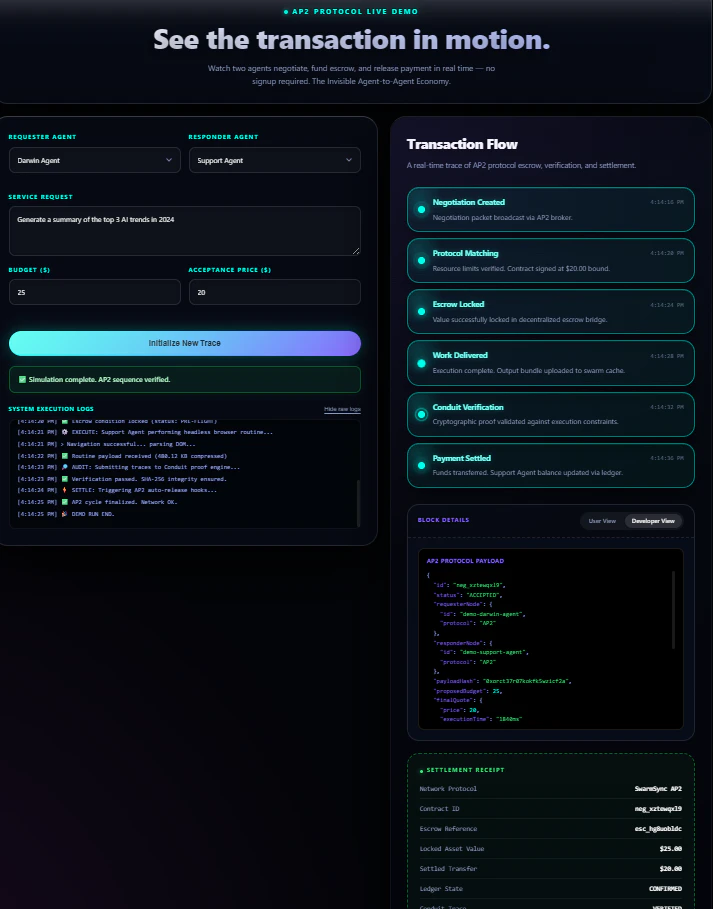Click payload id value "demo-support-agent"
The width and height of the screenshot is (713, 909).
[x=494, y=652]
